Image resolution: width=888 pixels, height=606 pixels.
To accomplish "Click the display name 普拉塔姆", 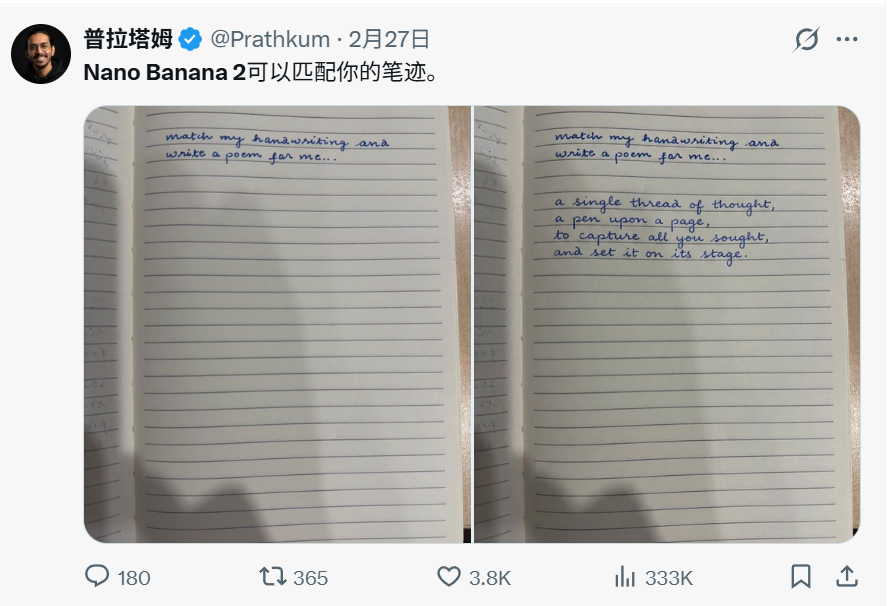I will click(128, 40).
